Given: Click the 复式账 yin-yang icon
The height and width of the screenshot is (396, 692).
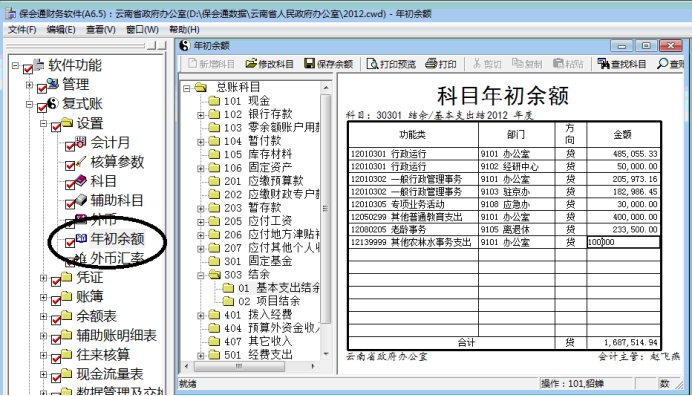Looking at the screenshot, I should coord(53,103).
